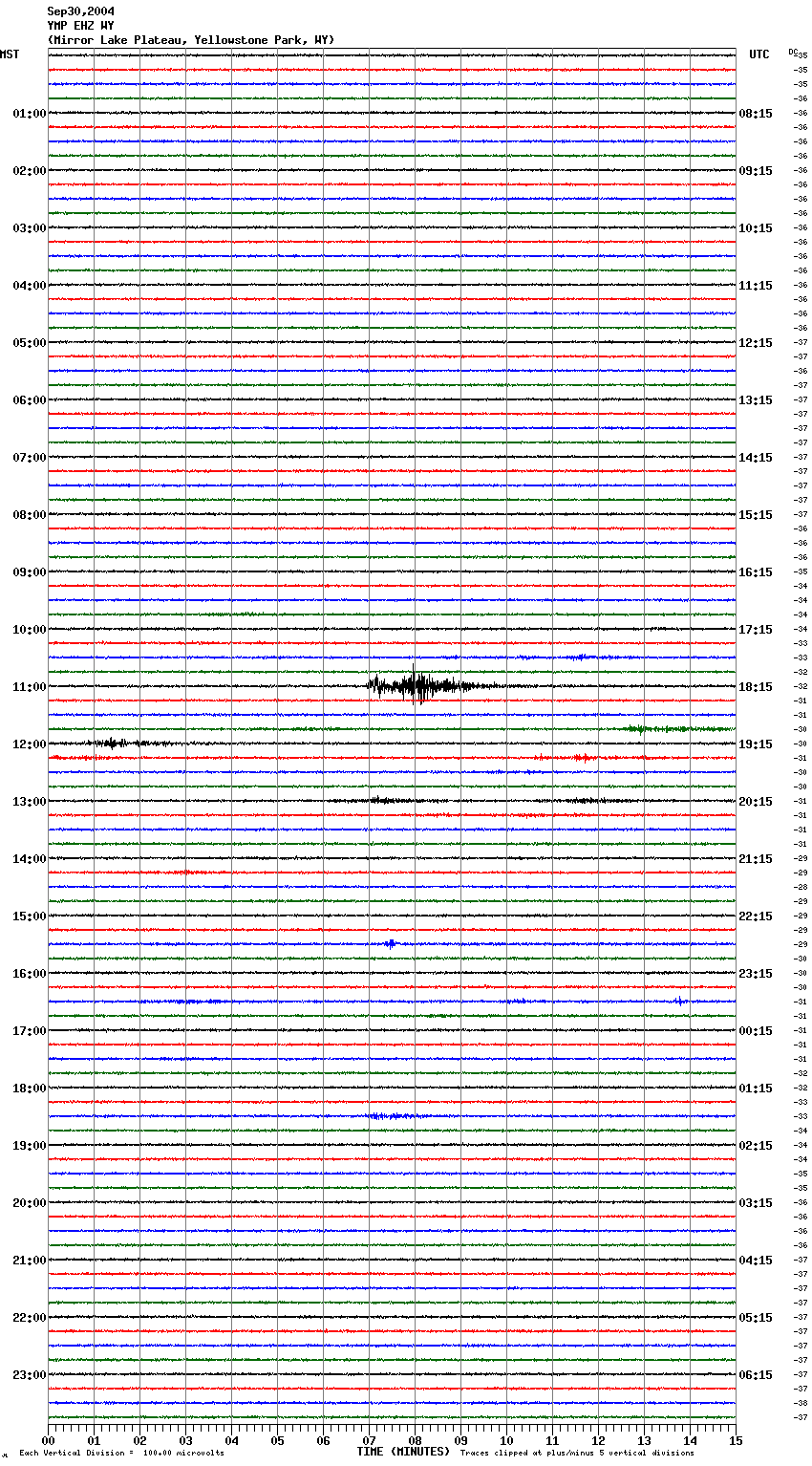Pick the 19:00 MST hour label
The height and width of the screenshot is (1466, 812).
tap(29, 1146)
